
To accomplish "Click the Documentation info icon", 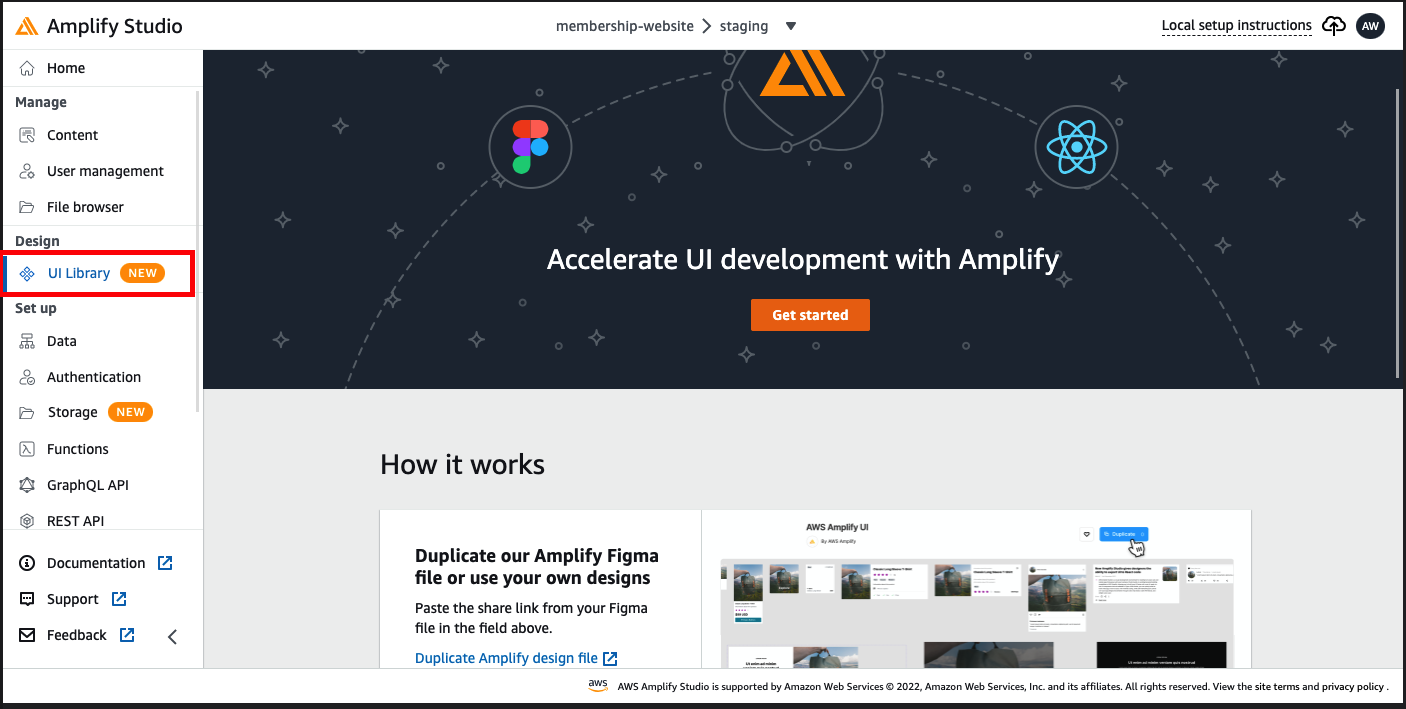I will (x=27, y=563).
